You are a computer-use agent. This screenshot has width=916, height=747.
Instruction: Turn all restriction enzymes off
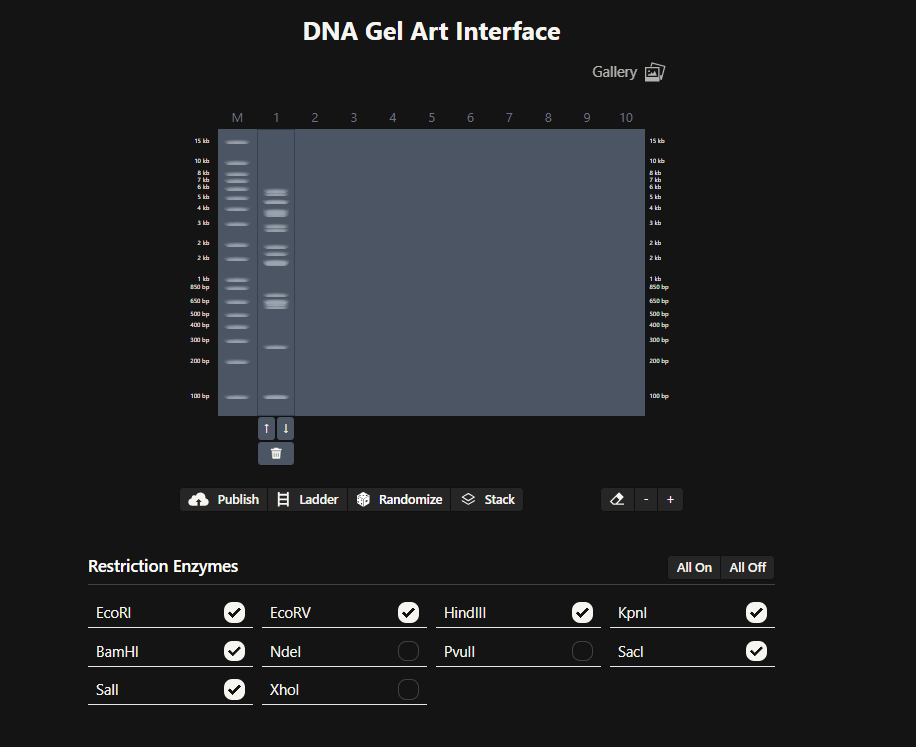click(x=747, y=567)
